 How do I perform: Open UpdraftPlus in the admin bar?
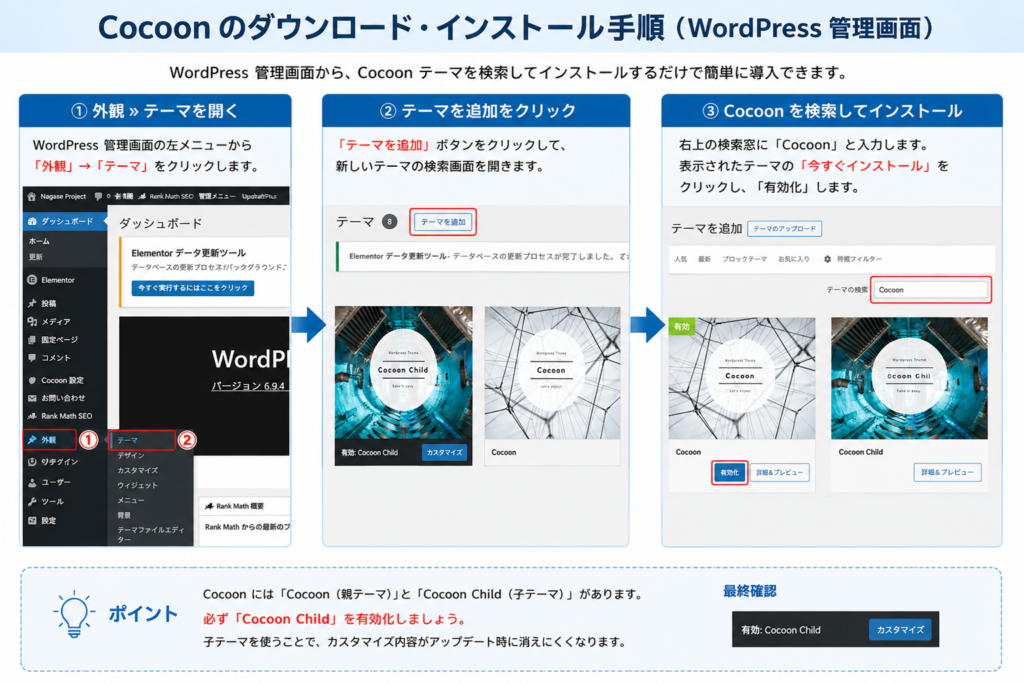tap(259, 197)
